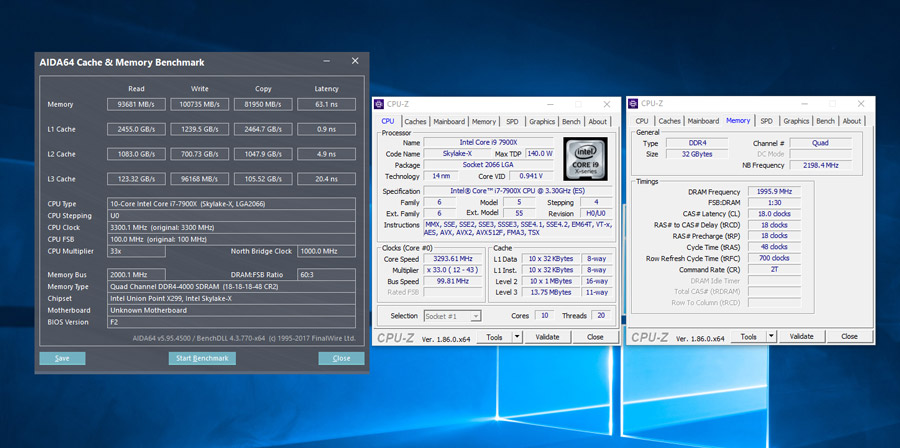The image size is (900, 448).
Task: Click Command Rate value 2T
Action: (x=774, y=269)
